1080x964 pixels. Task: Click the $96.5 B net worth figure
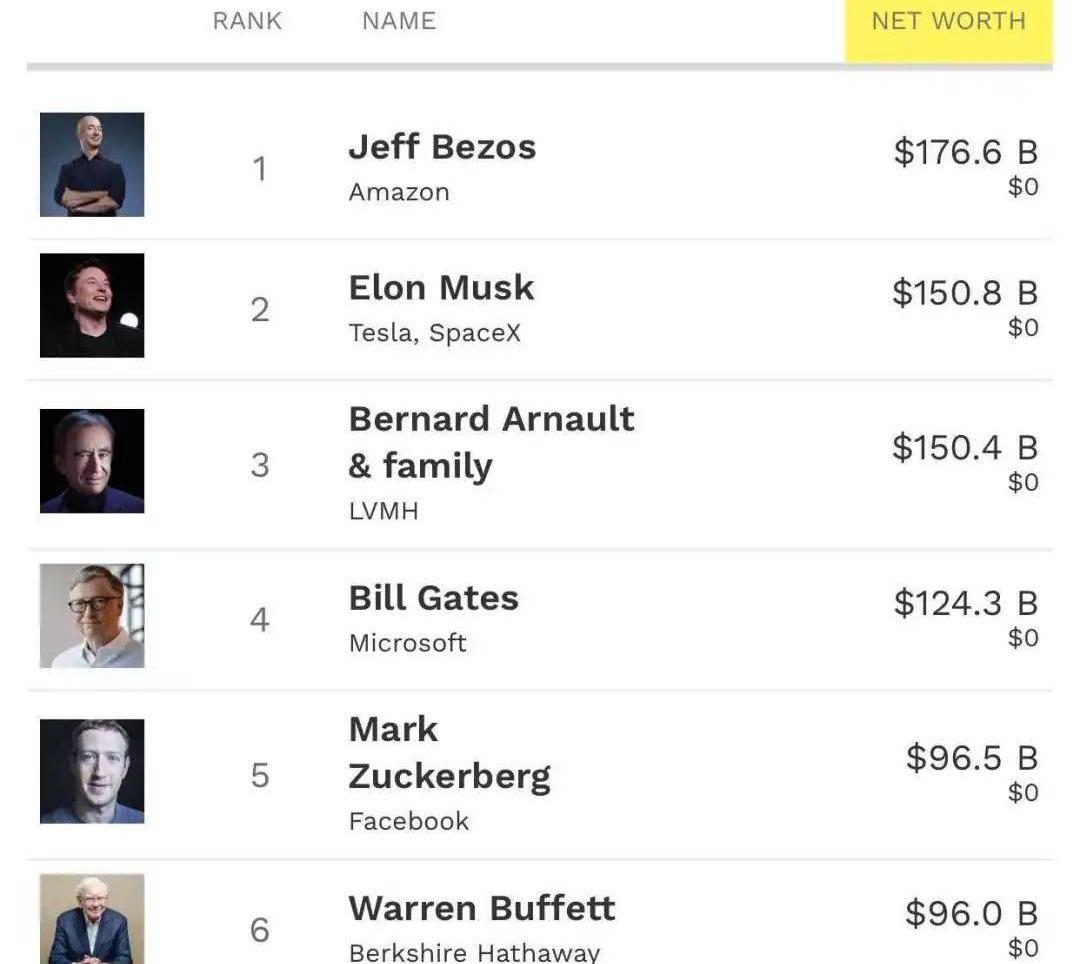click(x=971, y=758)
